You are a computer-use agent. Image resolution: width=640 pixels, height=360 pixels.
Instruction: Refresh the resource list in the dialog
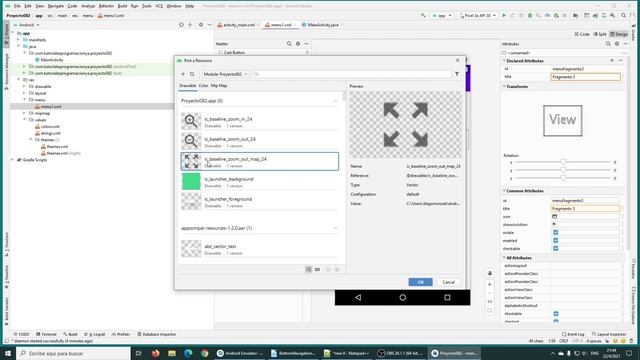click(192, 74)
